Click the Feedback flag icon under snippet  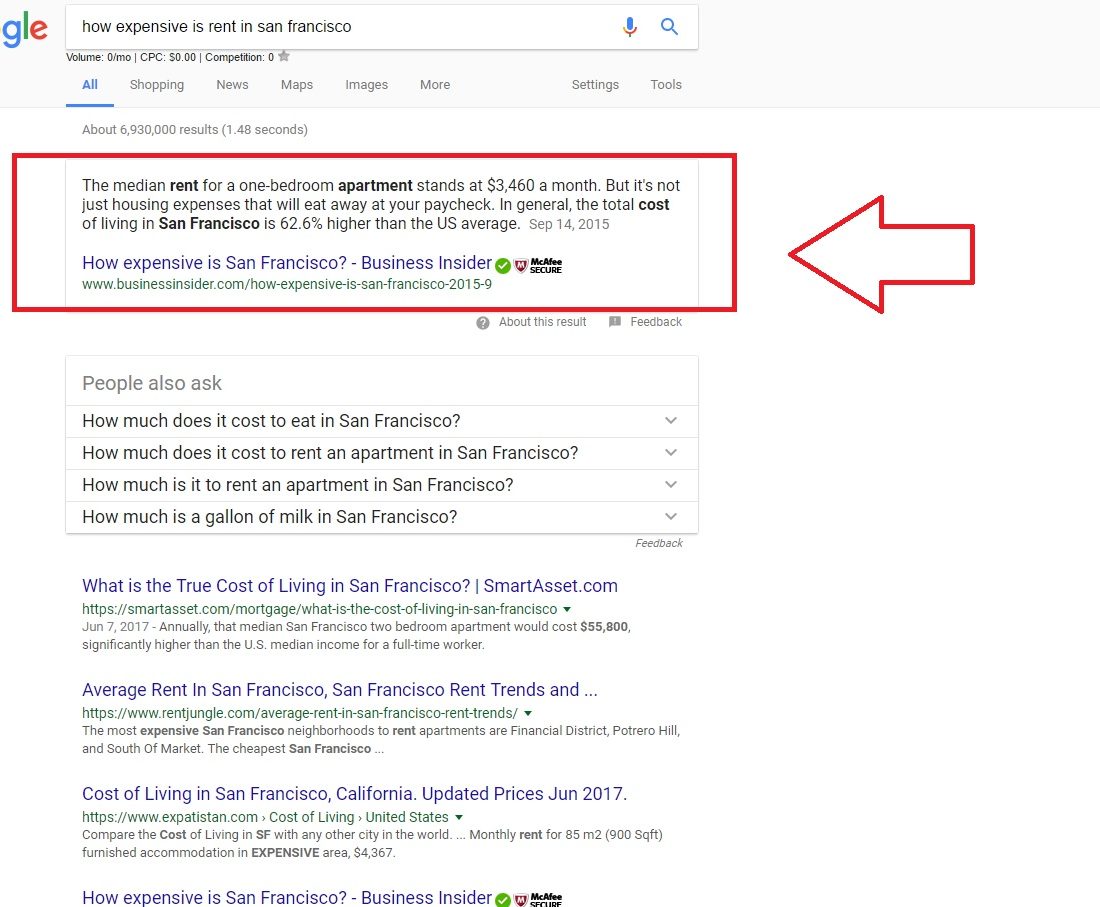tap(615, 322)
